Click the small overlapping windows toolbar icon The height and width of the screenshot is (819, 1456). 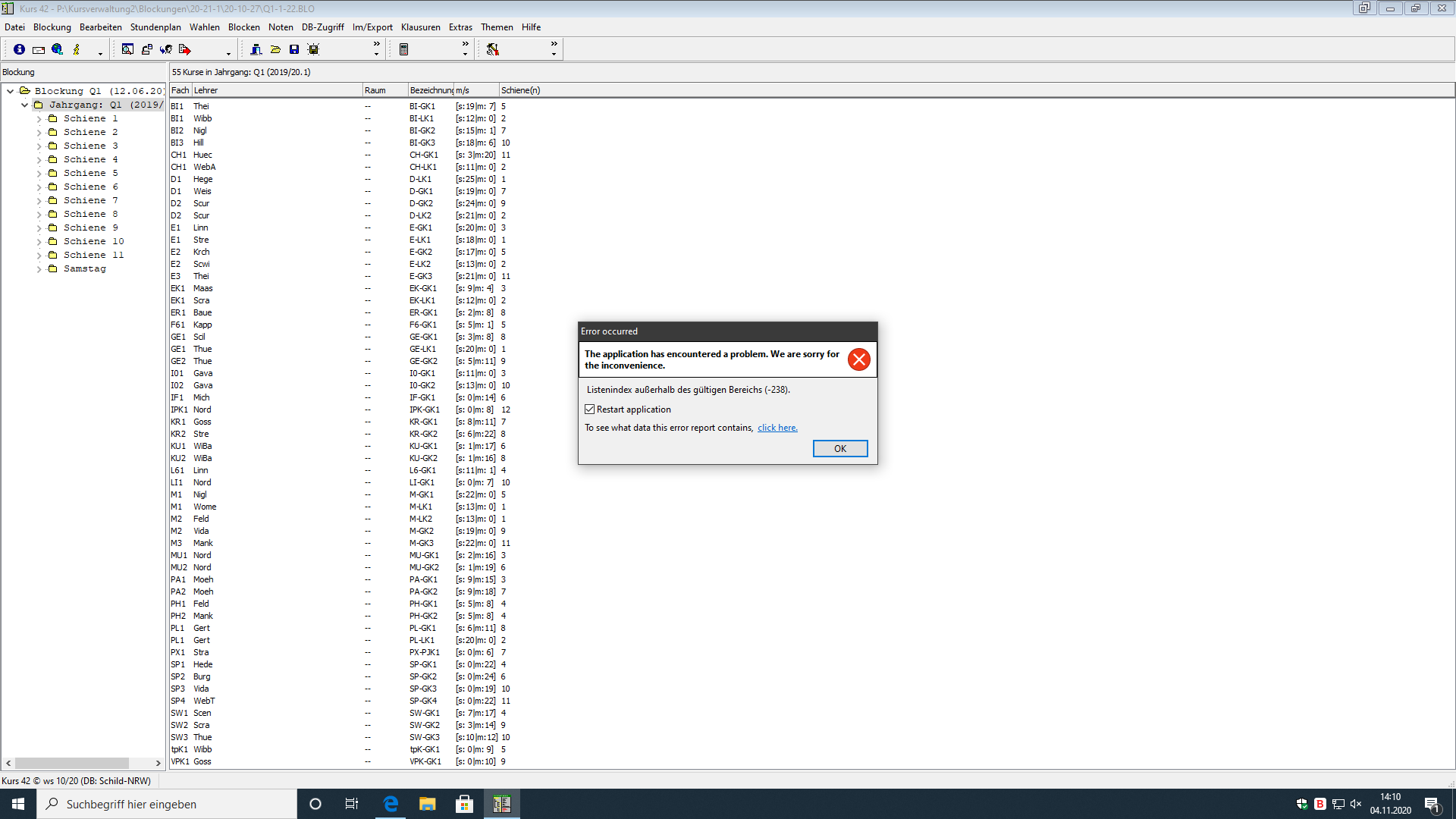coord(147,49)
